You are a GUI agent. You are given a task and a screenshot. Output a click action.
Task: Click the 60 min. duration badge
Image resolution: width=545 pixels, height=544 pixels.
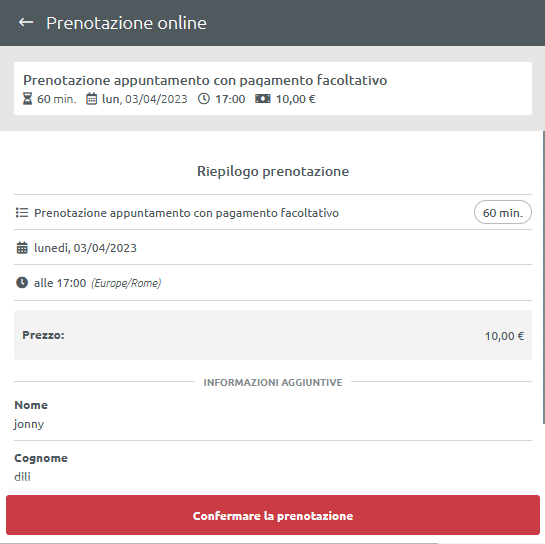(503, 212)
